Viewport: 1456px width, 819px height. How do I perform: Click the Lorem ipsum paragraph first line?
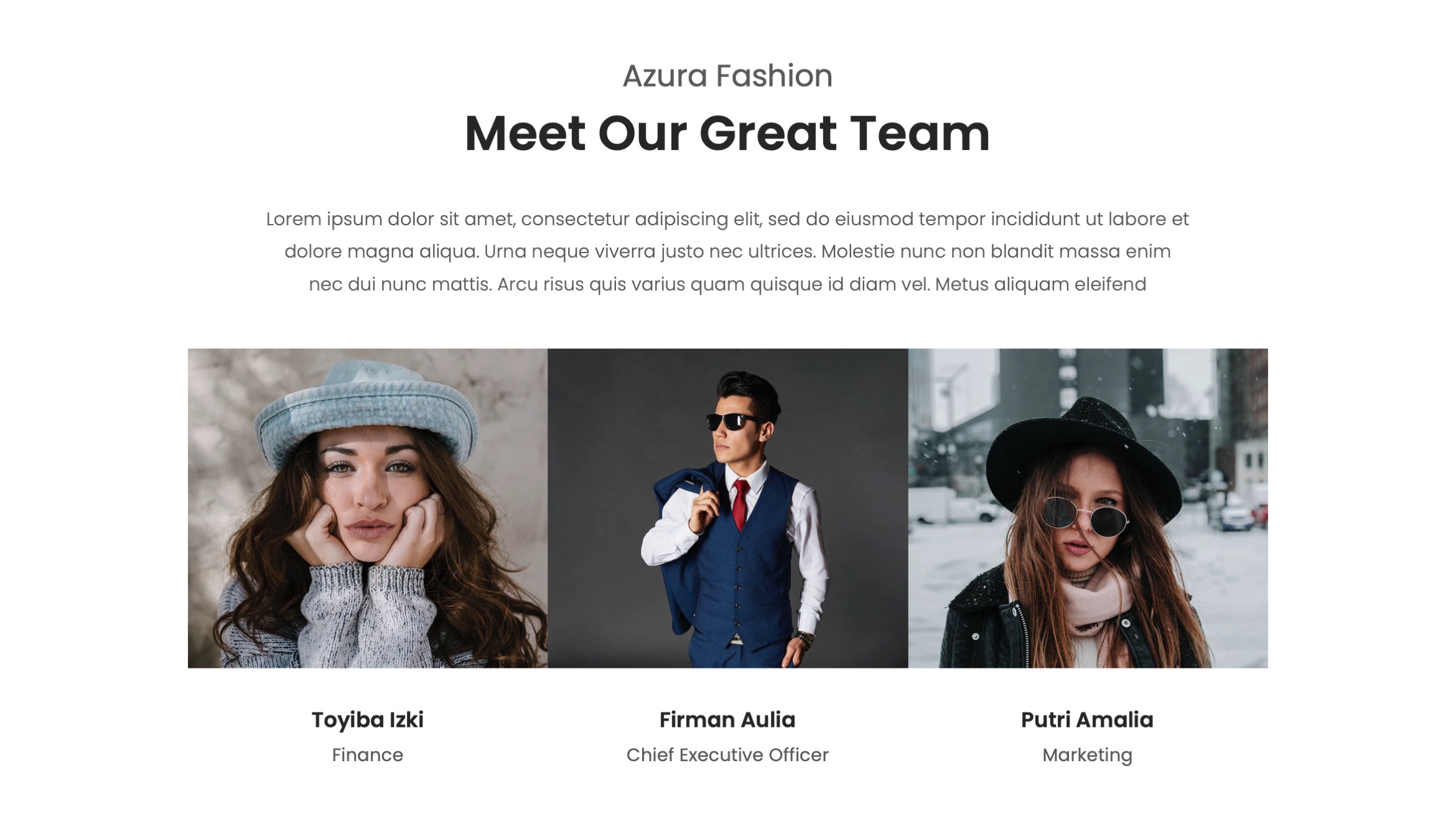point(727,219)
